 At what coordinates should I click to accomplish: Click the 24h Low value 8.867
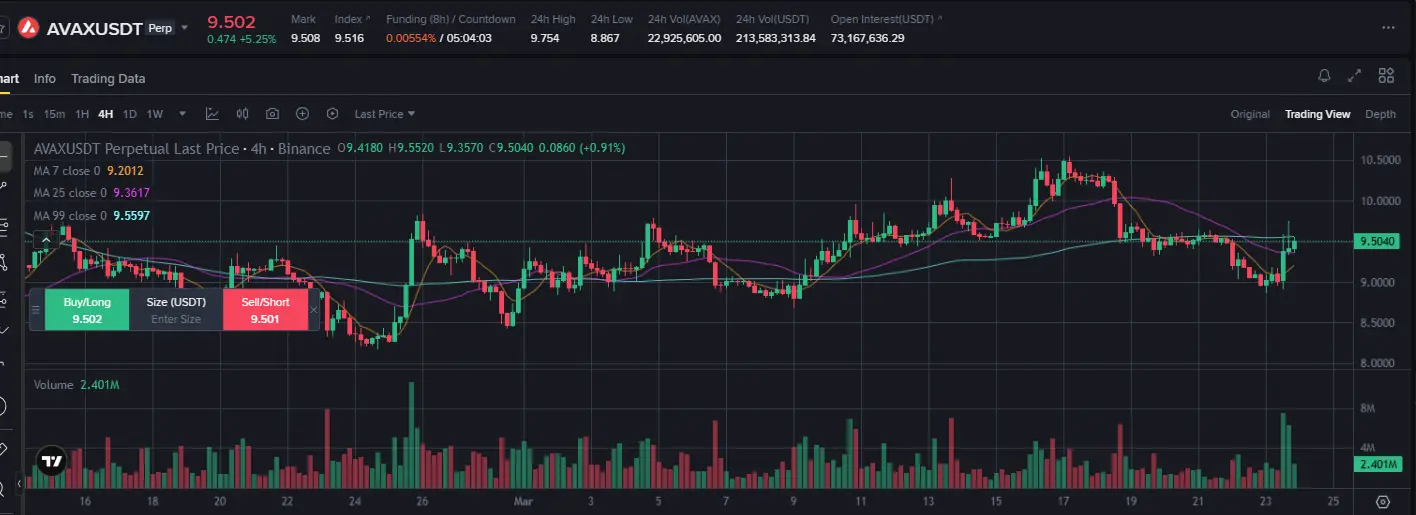(x=605, y=38)
